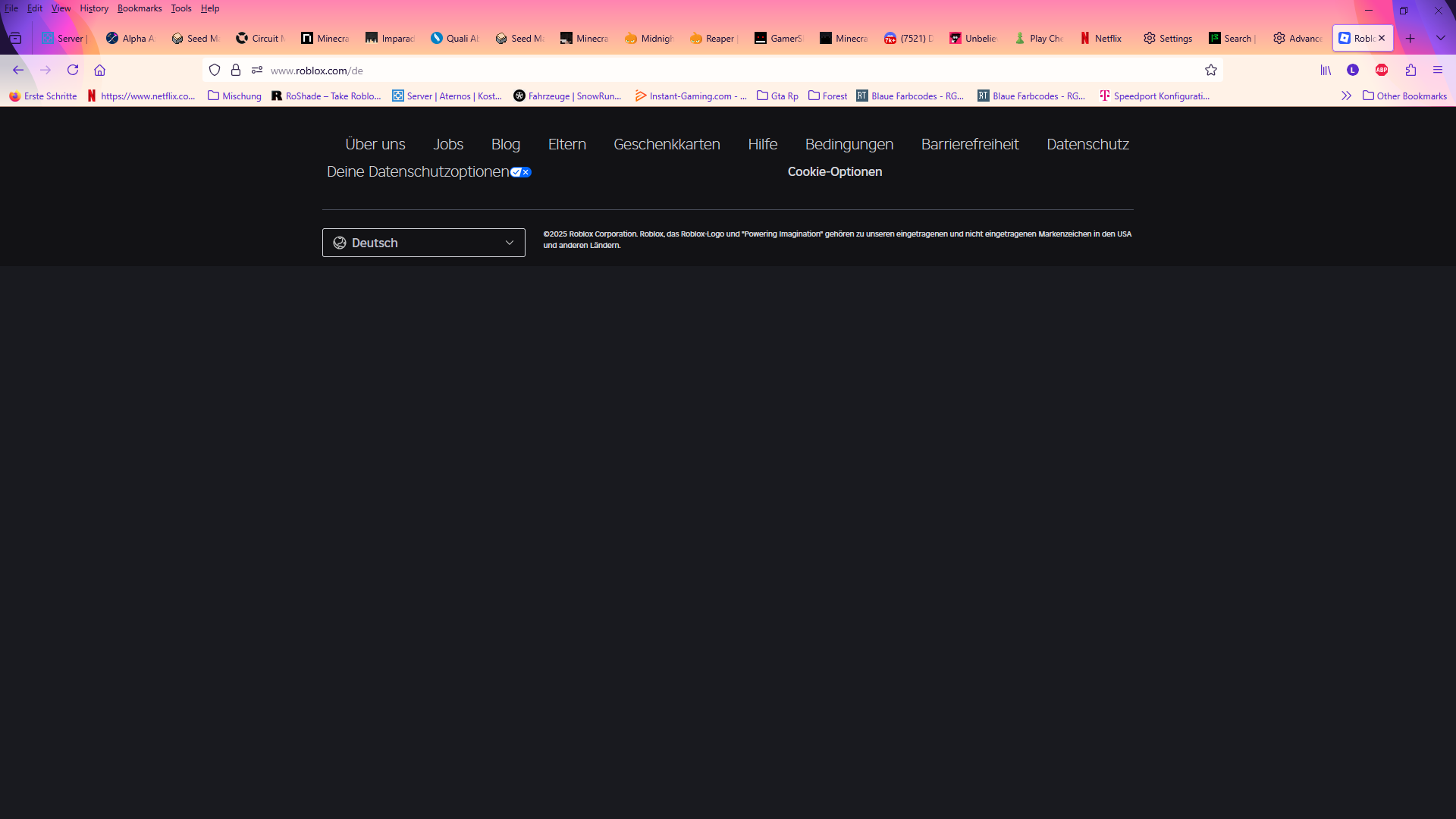Toggle the Deine Datenschutzoptionen privacy switch icon
1456x819 pixels.
(x=521, y=172)
